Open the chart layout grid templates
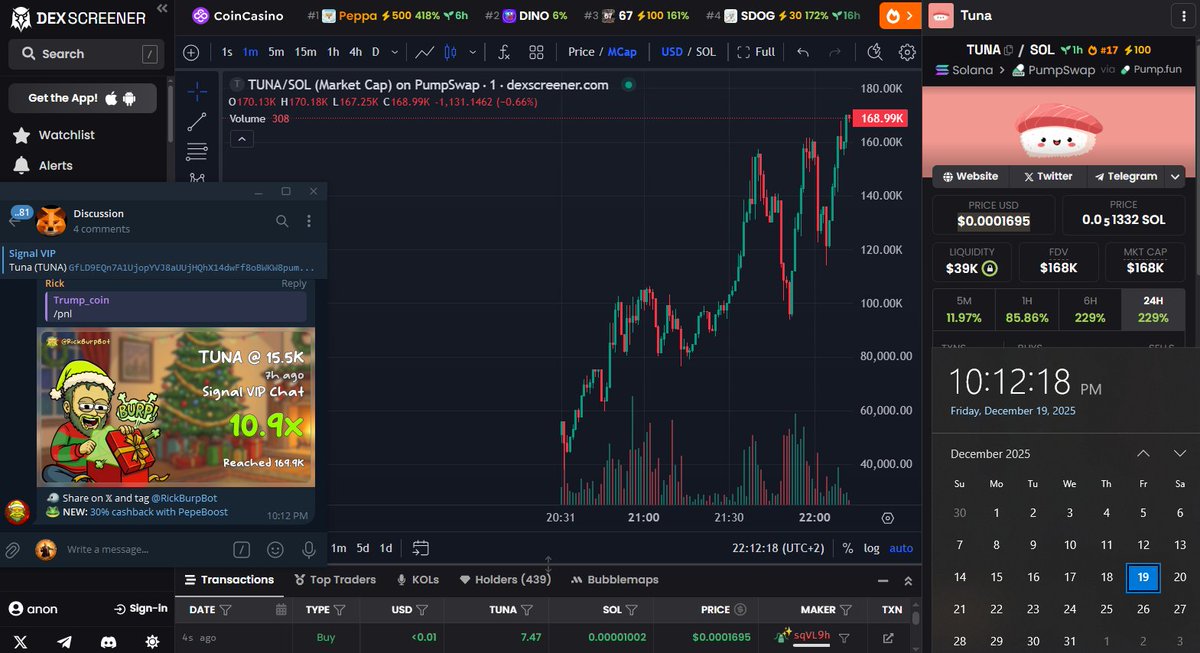The height and width of the screenshot is (653, 1200). [x=537, y=52]
